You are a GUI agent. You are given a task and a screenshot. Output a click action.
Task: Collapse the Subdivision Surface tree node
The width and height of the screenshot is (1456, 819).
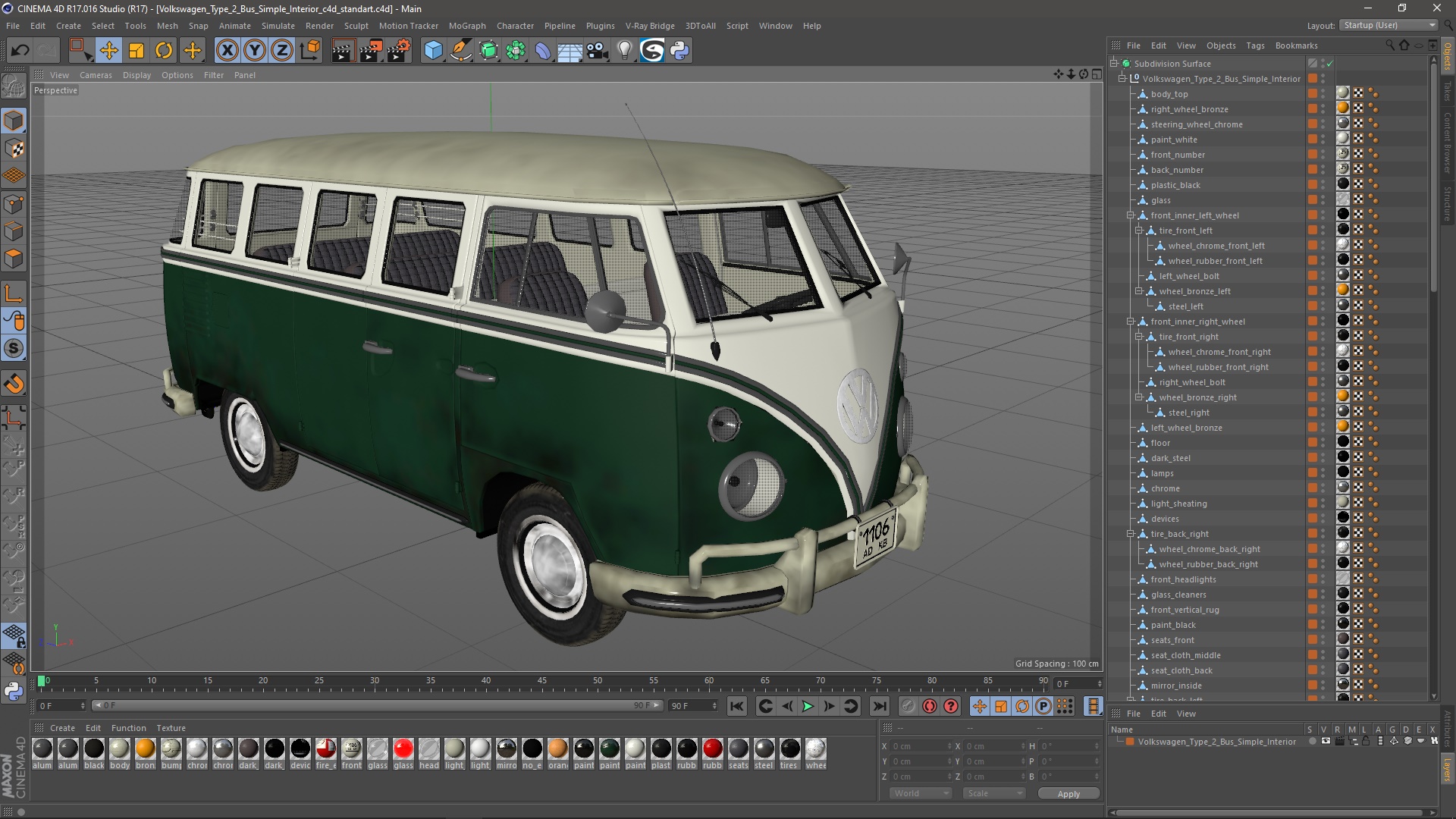coord(1114,64)
